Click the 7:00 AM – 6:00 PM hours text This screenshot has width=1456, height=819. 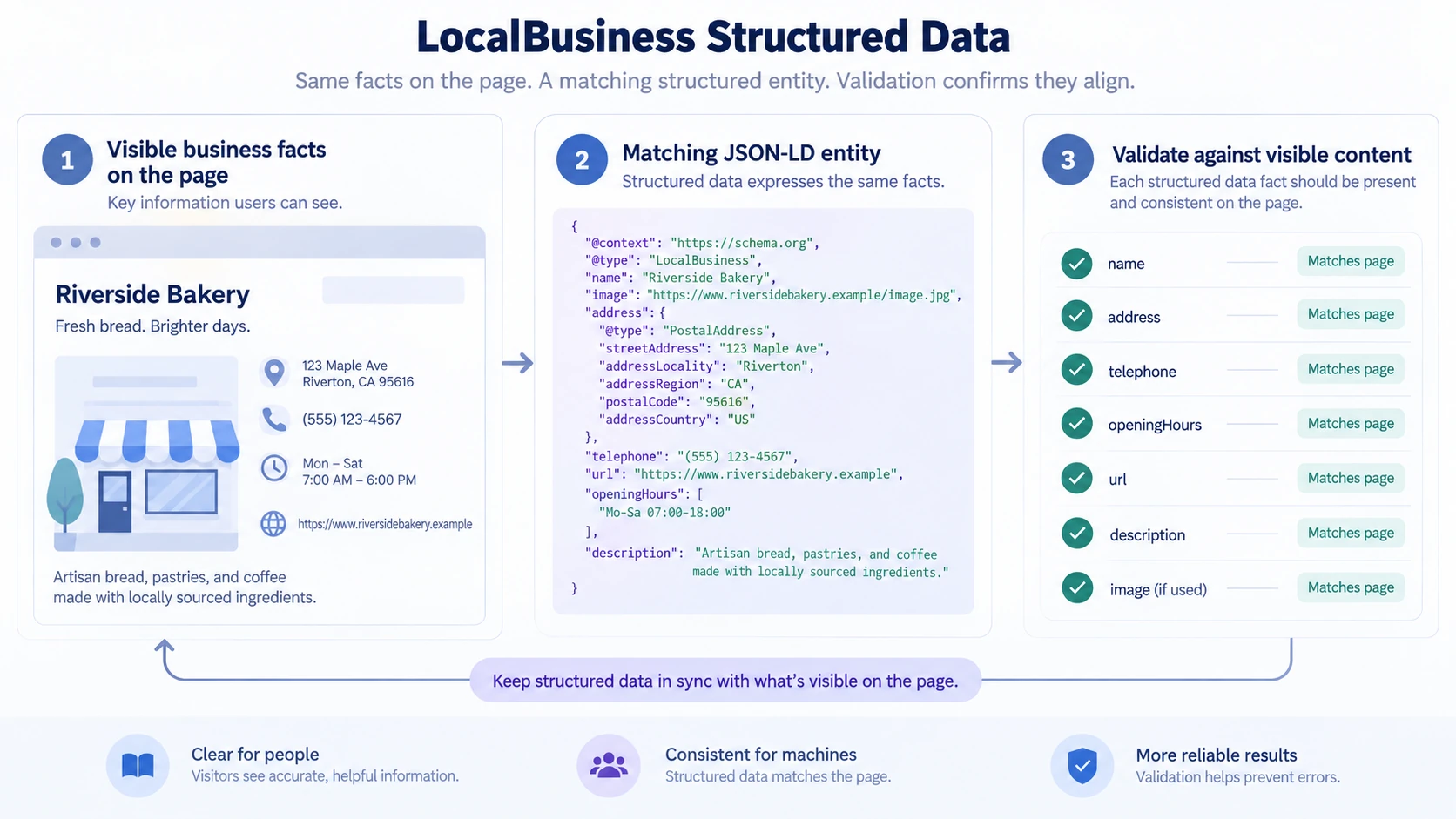[359, 480]
